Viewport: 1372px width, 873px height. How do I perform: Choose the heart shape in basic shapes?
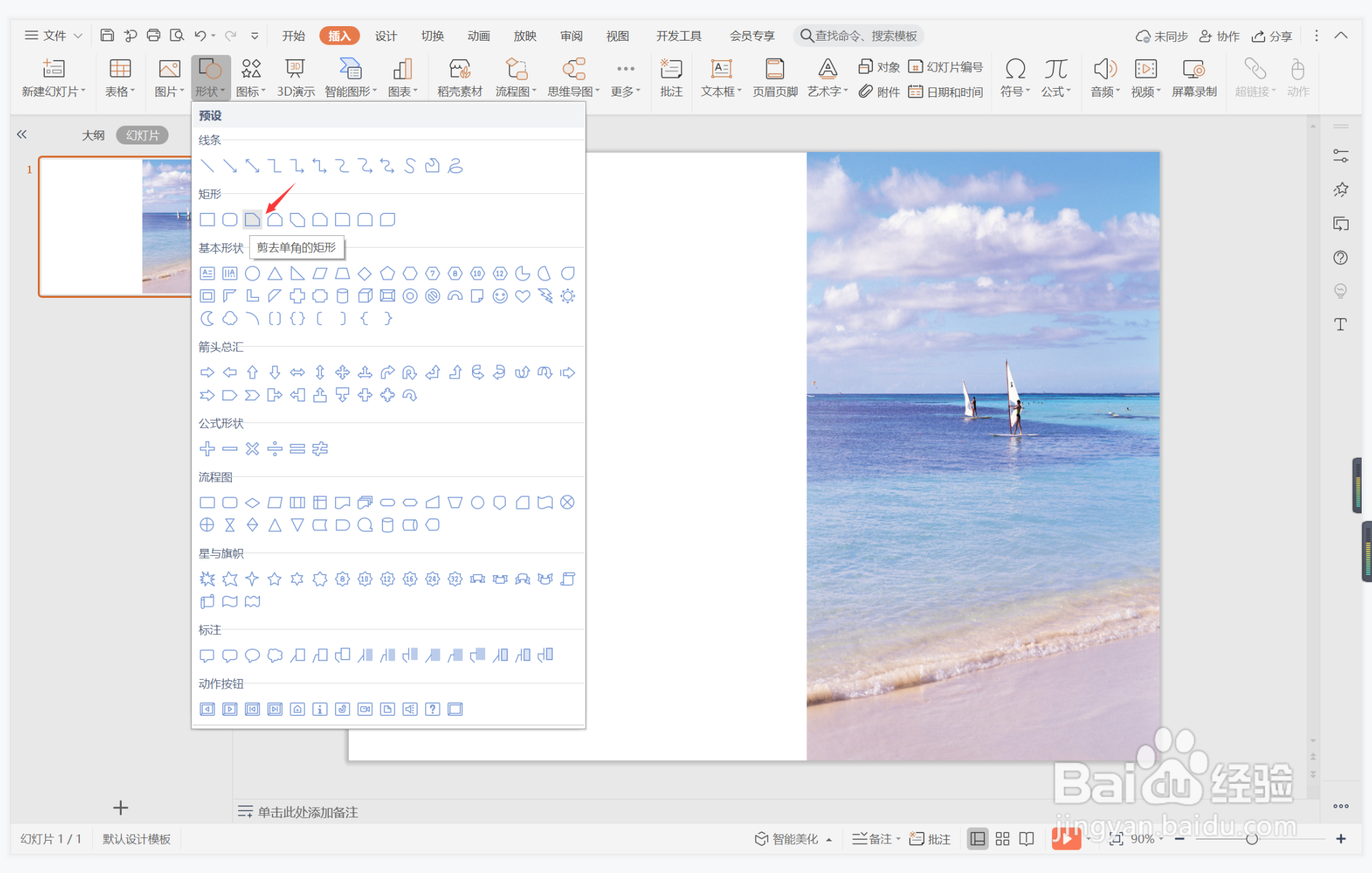522,296
